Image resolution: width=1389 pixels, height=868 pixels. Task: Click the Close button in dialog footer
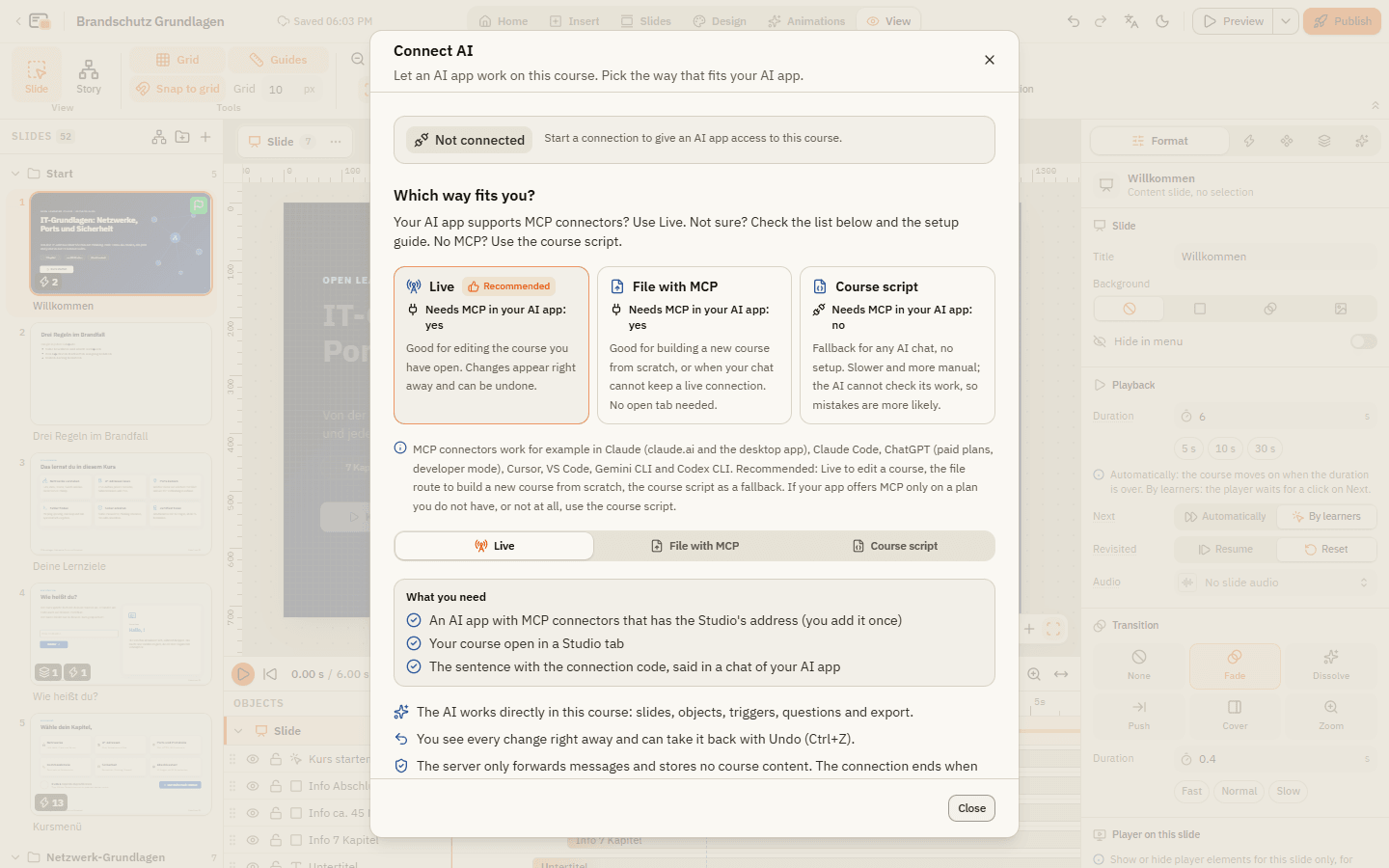point(971,808)
